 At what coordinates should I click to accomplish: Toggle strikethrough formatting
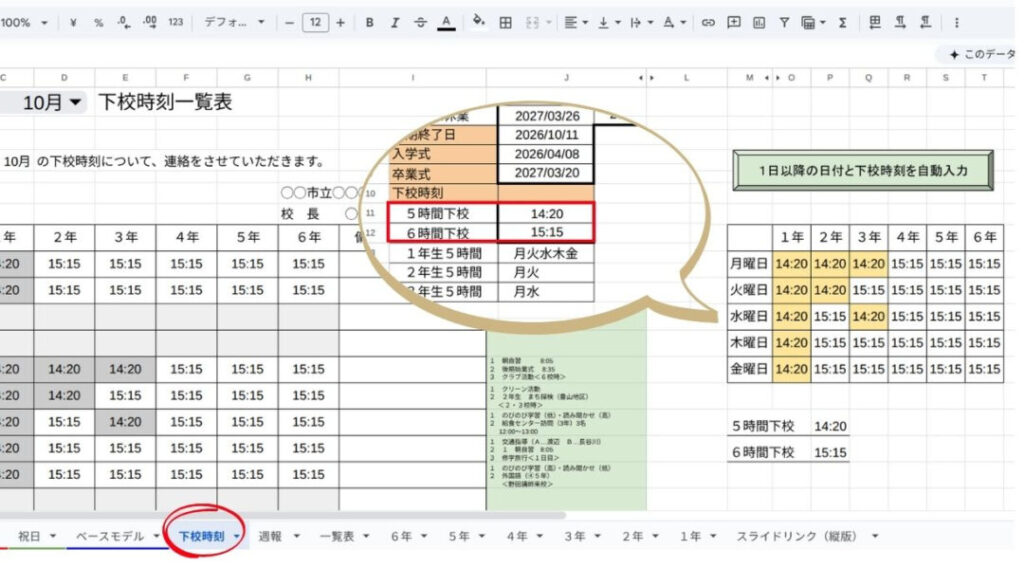coord(420,22)
